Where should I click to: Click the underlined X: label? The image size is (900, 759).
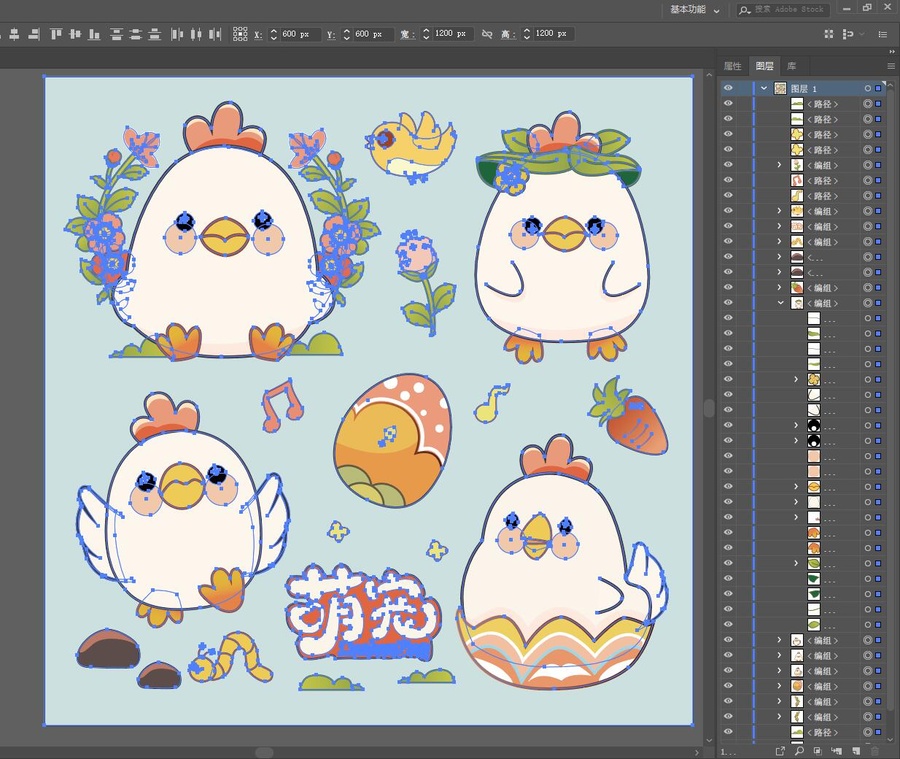258,34
